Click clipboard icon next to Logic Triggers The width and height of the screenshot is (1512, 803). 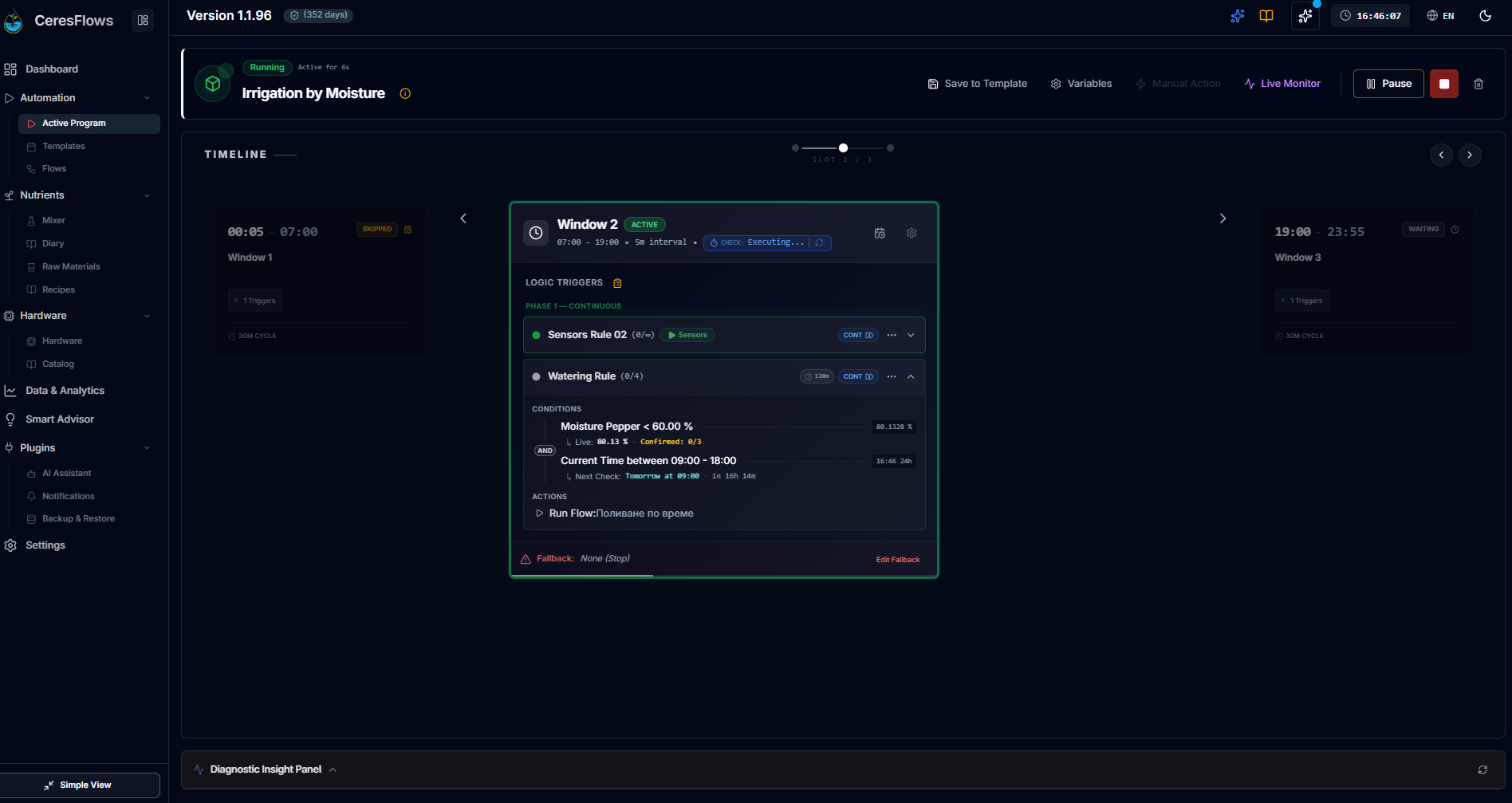(617, 283)
